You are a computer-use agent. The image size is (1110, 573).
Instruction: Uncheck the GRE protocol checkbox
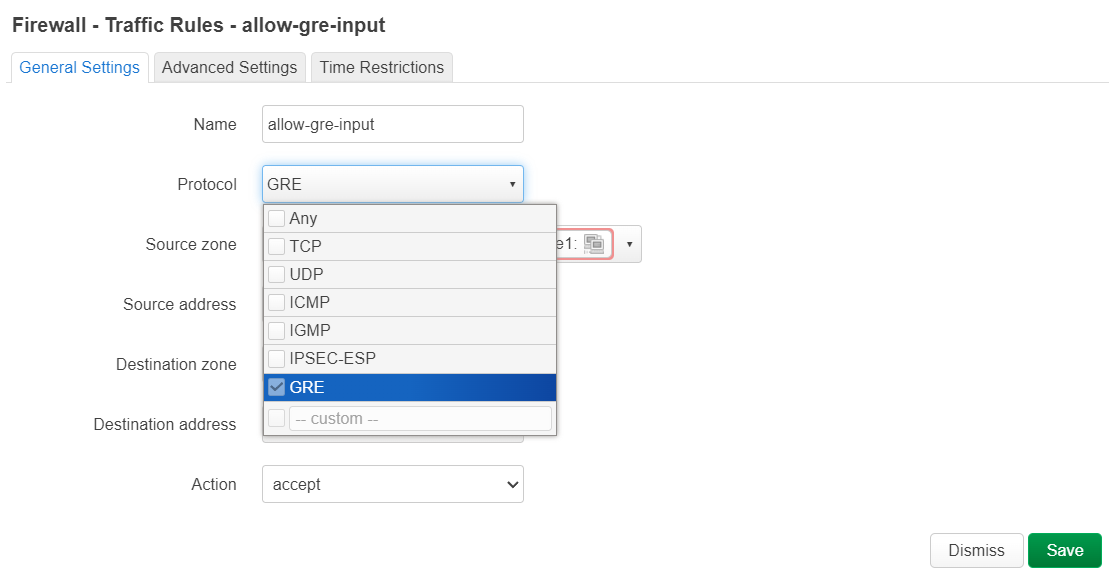(x=277, y=387)
